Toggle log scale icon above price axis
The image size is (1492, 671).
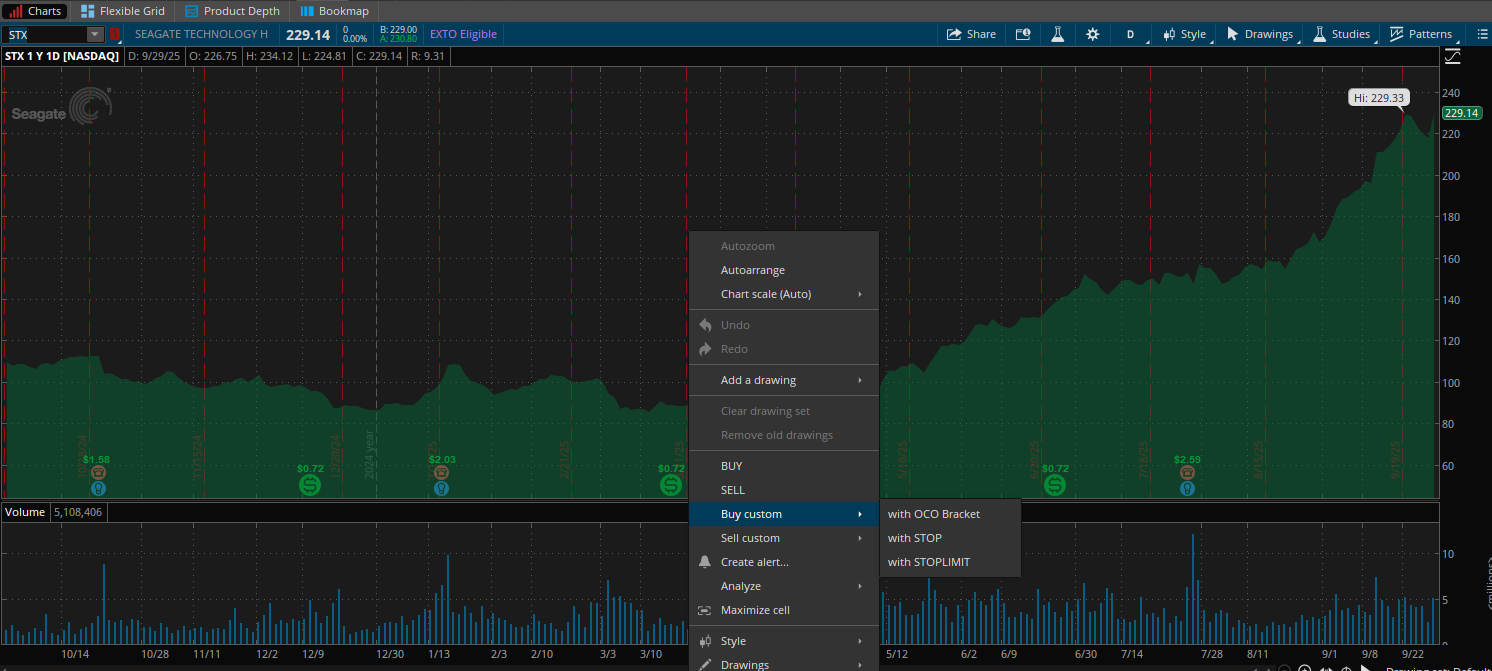tap(1452, 56)
